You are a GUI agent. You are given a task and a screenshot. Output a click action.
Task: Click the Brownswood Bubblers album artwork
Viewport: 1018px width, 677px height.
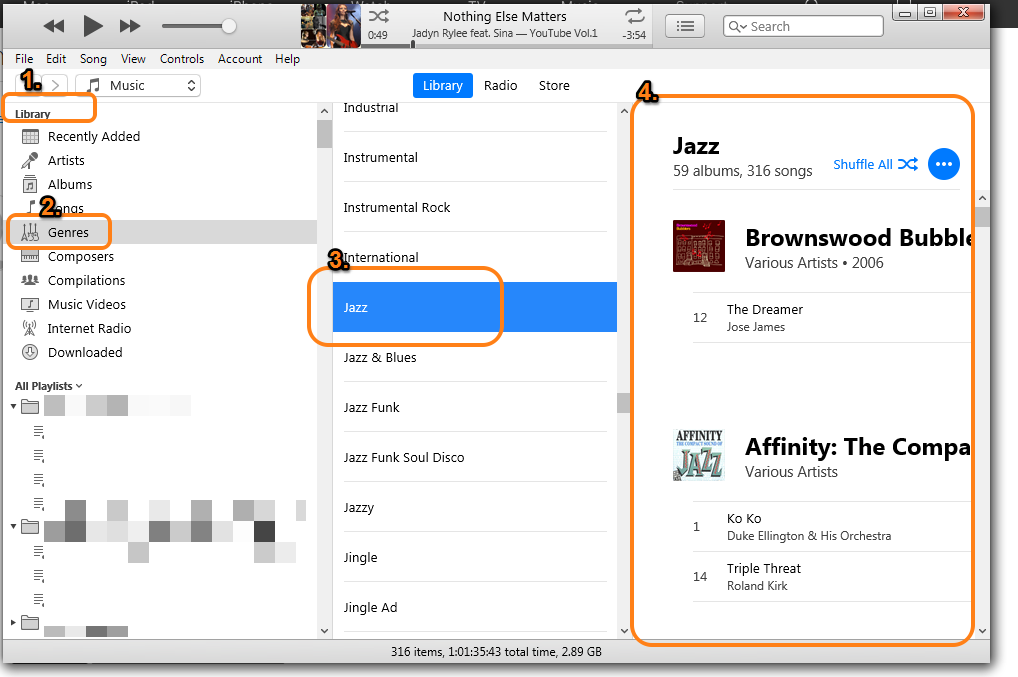click(699, 246)
